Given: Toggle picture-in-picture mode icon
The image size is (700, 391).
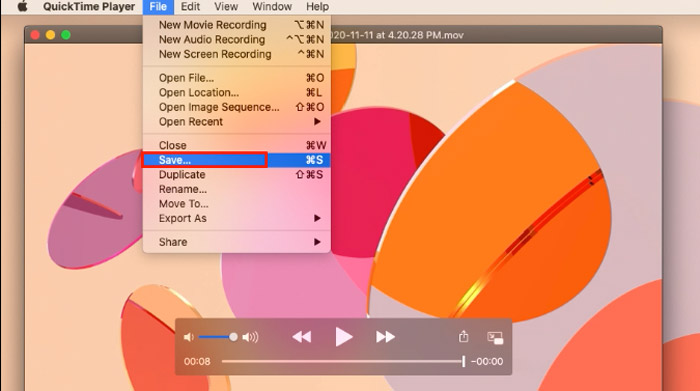Looking at the screenshot, I should [x=495, y=338].
